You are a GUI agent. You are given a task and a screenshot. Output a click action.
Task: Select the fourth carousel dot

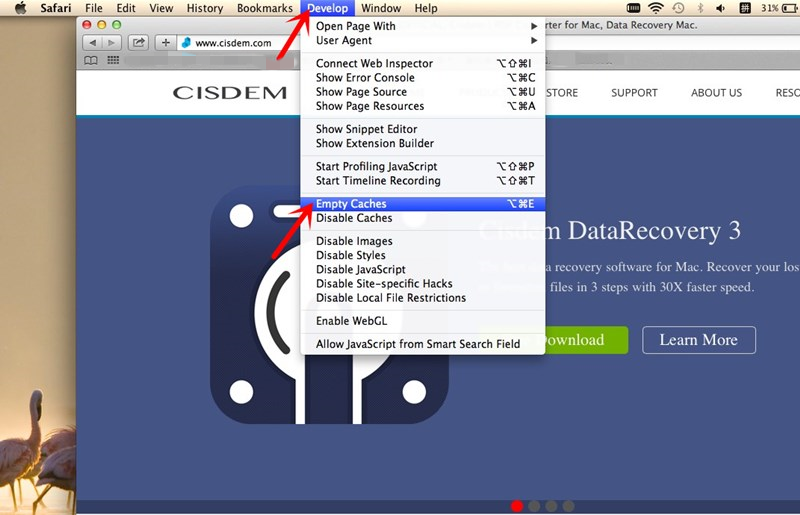tap(568, 506)
